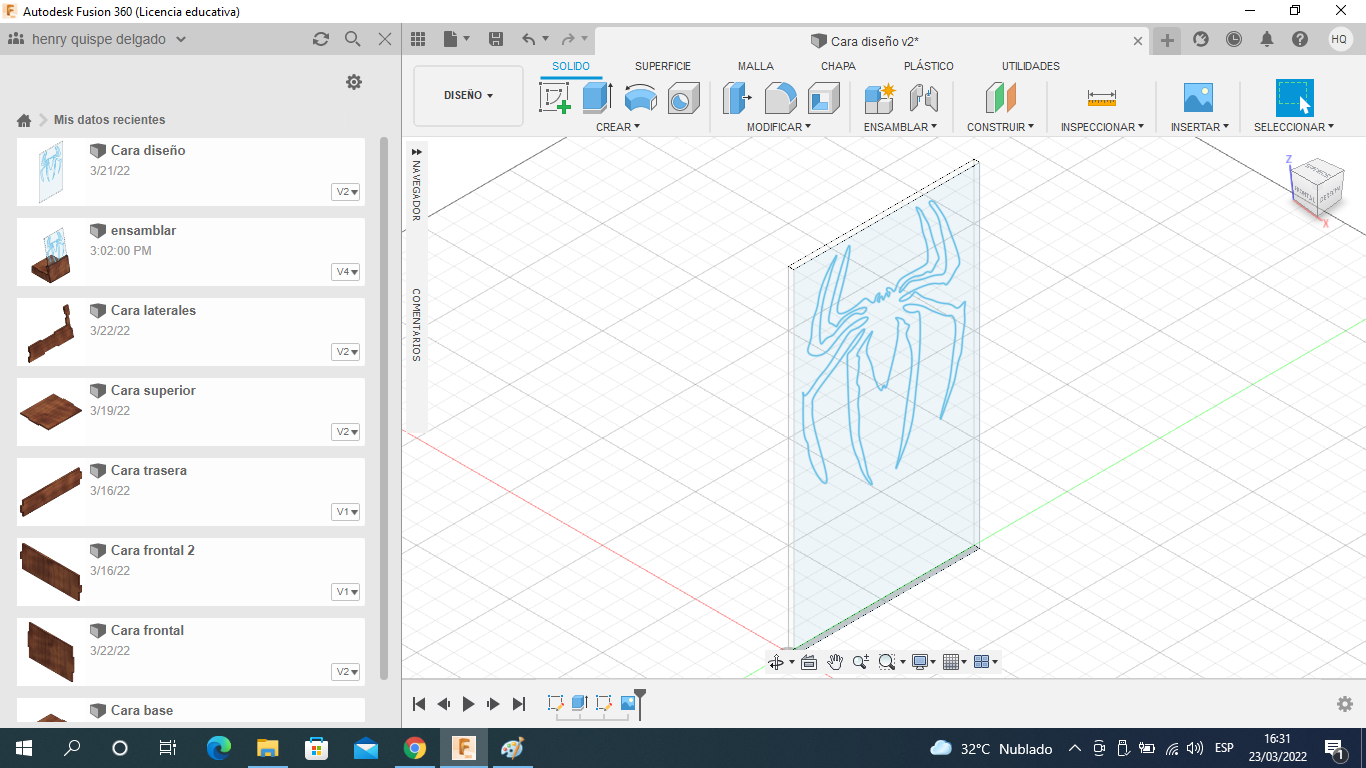
Task: Open the DISEÑO workspace dropdown
Action: [x=469, y=96]
